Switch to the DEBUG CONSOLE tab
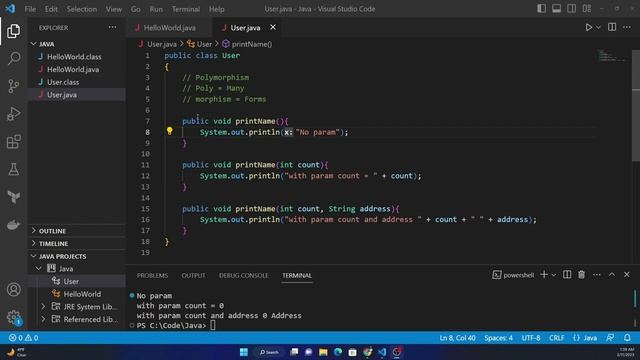This screenshot has height=360, width=640. click(x=244, y=276)
